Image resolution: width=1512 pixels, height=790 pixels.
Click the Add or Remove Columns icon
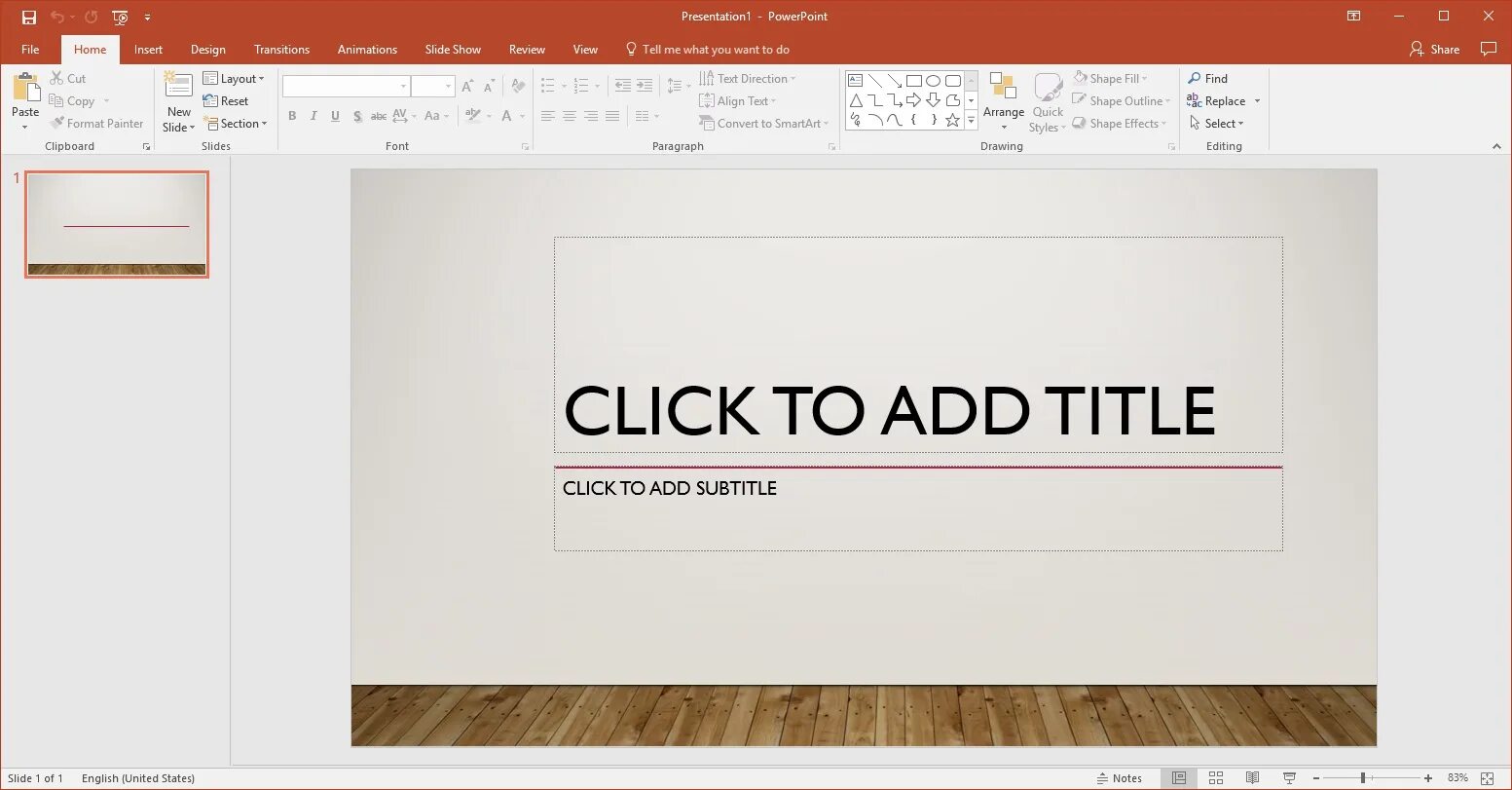pyautogui.click(x=643, y=116)
